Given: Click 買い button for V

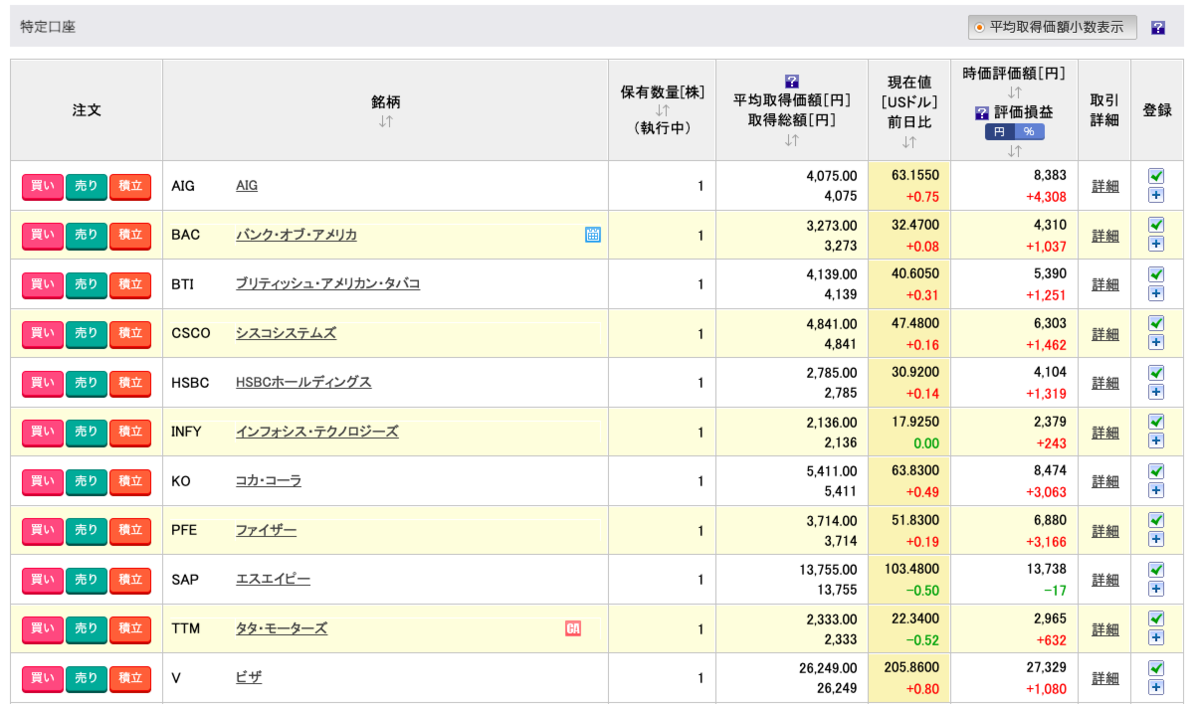Looking at the screenshot, I should click(x=43, y=678).
